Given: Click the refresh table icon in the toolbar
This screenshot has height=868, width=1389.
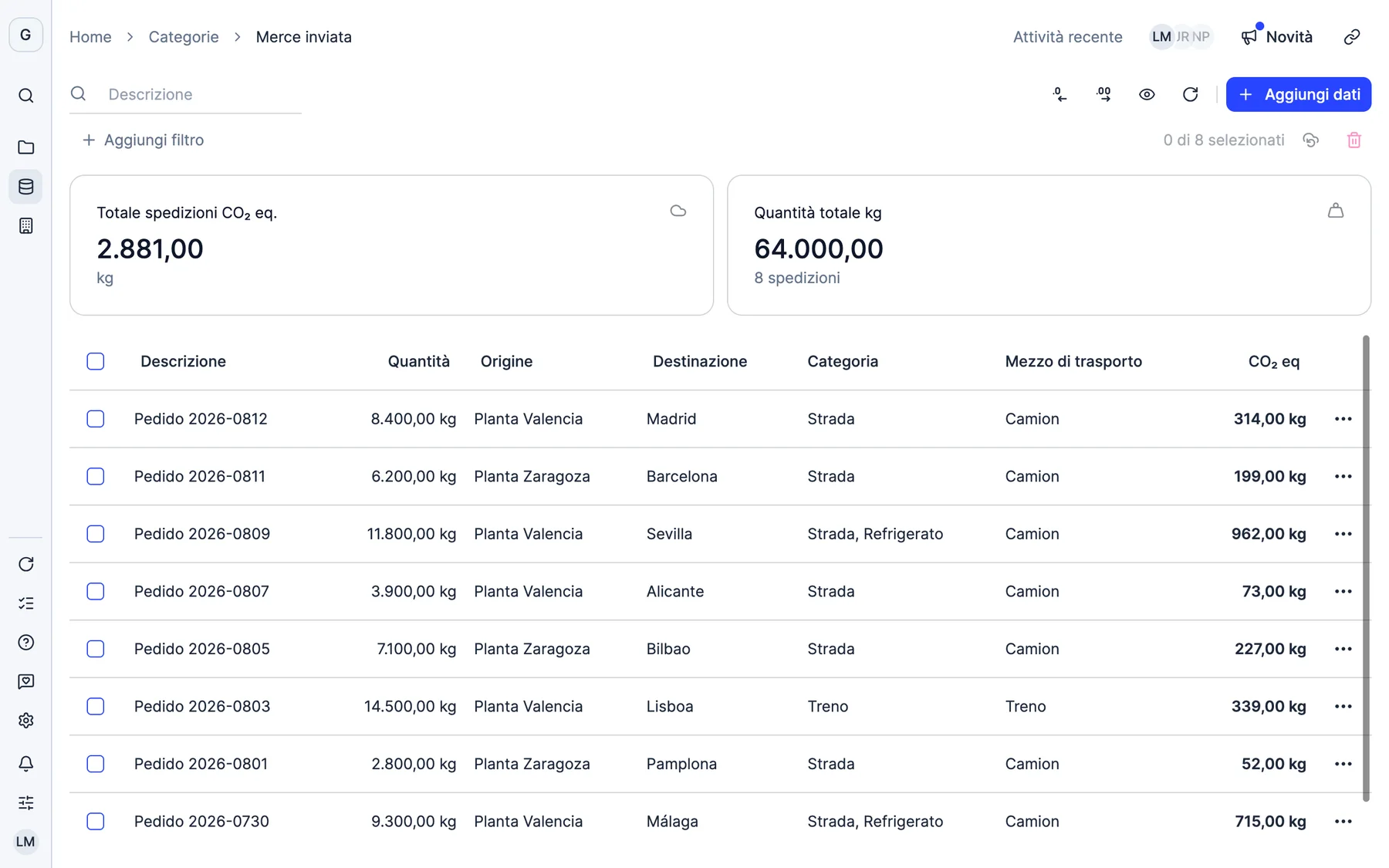Looking at the screenshot, I should pos(1190,94).
